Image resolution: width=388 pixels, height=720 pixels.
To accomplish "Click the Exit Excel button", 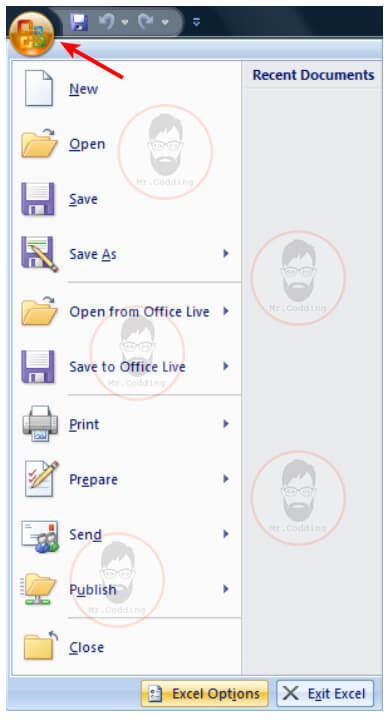I will point(325,693).
